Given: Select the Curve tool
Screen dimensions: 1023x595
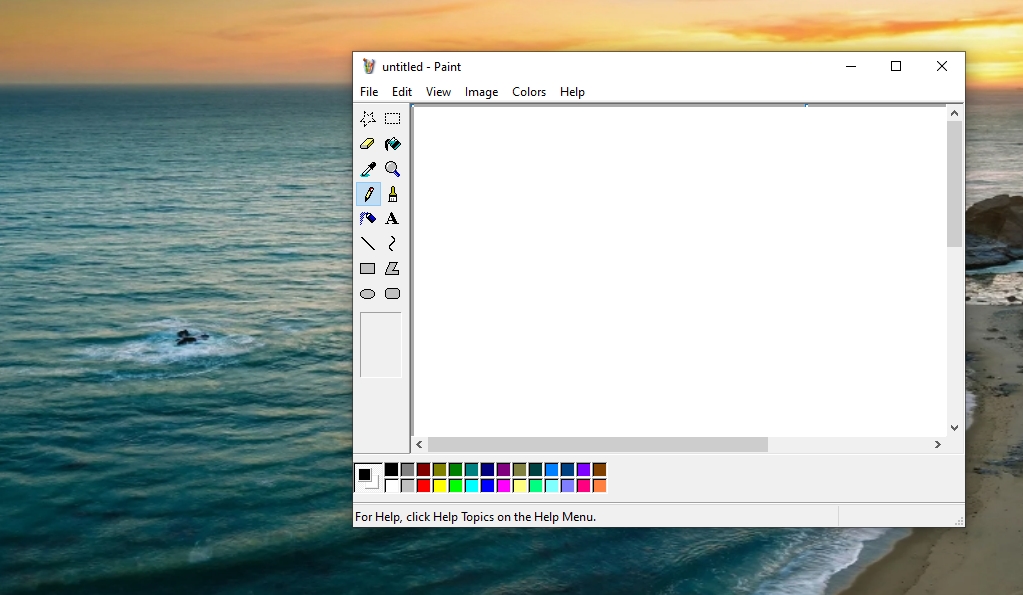Looking at the screenshot, I should (x=392, y=243).
